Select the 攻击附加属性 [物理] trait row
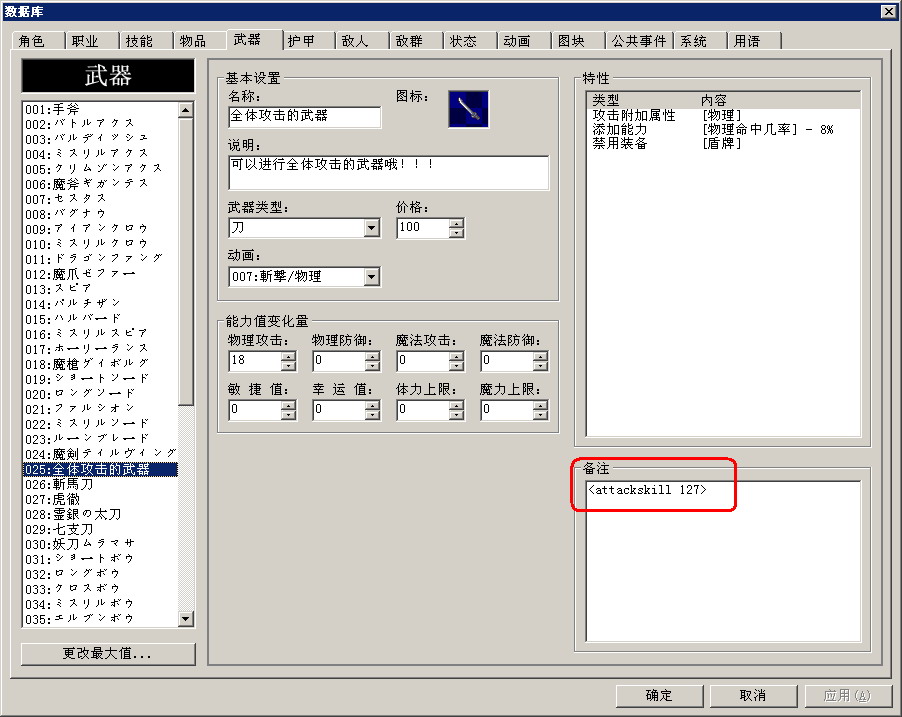Image resolution: width=902 pixels, height=717 pixels. (x=723, y=115)
